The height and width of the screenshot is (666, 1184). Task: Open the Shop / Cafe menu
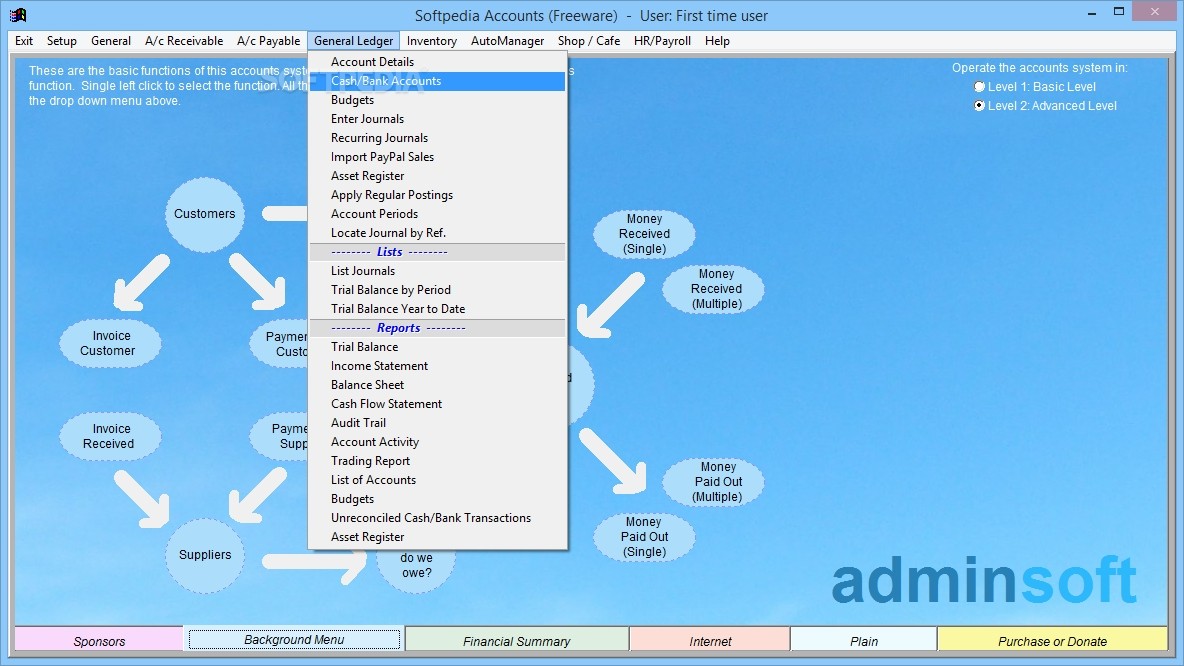[589, 41]
